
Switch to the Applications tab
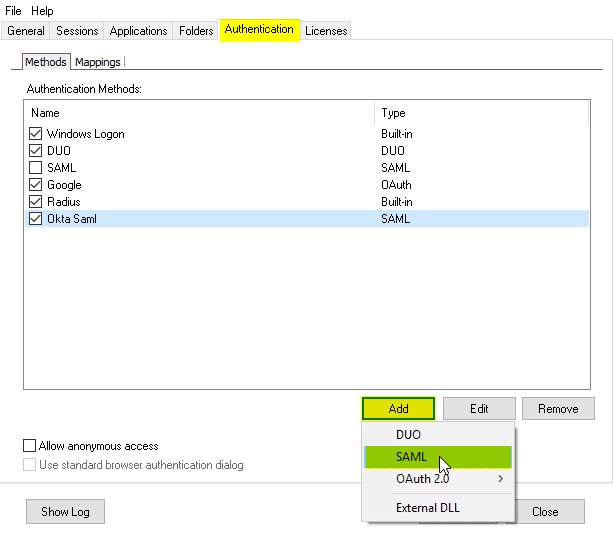pyautogui.click(x=138, y=31)
